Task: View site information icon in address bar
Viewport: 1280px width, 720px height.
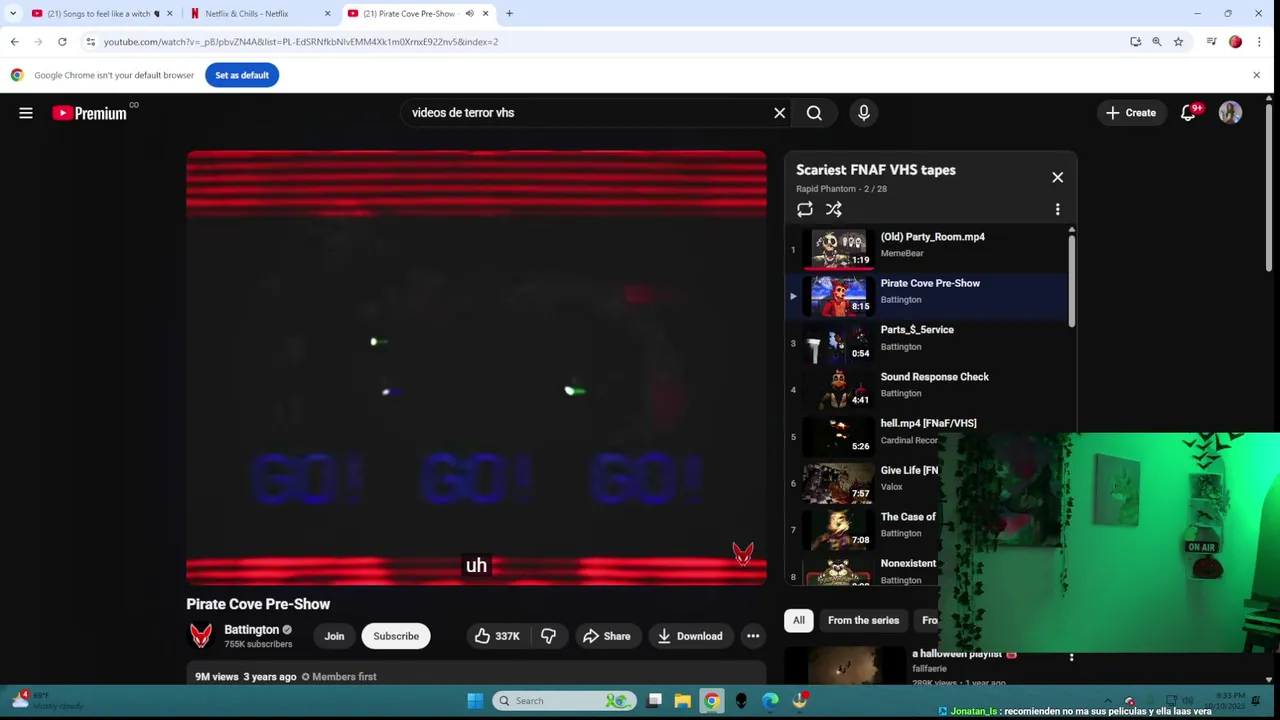Action: (x=91, y=42)
